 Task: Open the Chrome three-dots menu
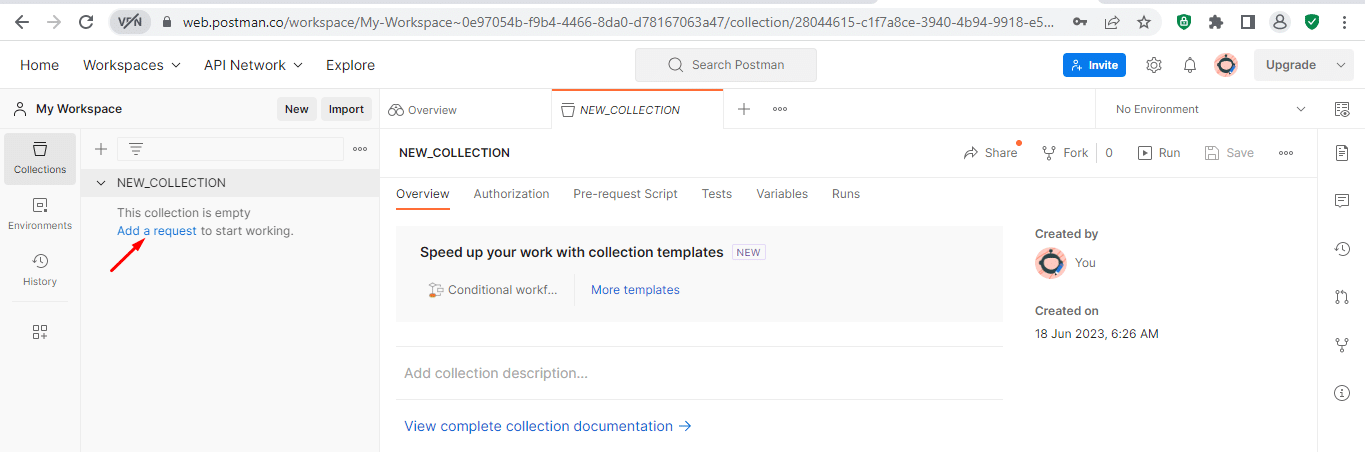1345,21
